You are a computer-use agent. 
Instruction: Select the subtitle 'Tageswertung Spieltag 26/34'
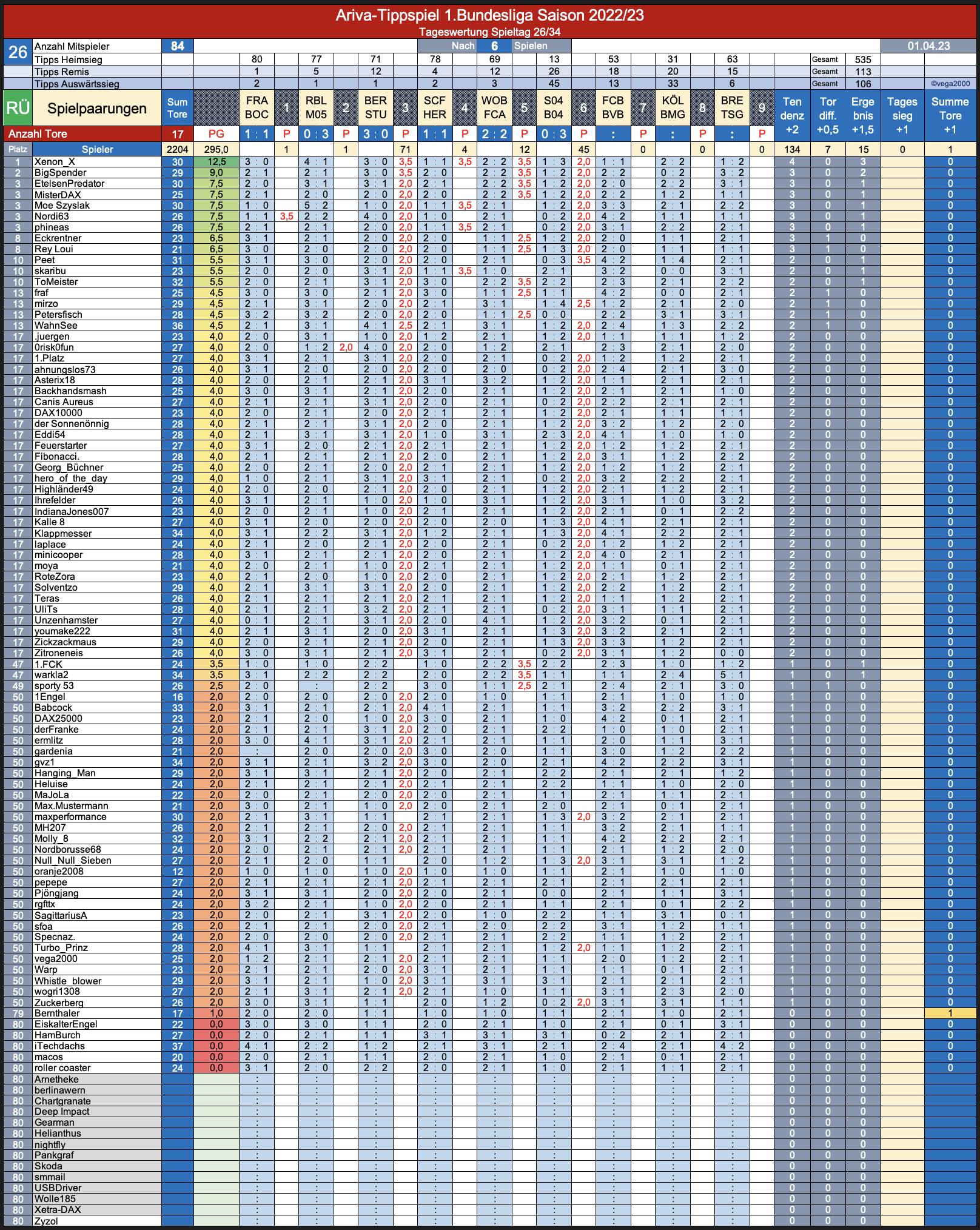click(x=489, y=32)
